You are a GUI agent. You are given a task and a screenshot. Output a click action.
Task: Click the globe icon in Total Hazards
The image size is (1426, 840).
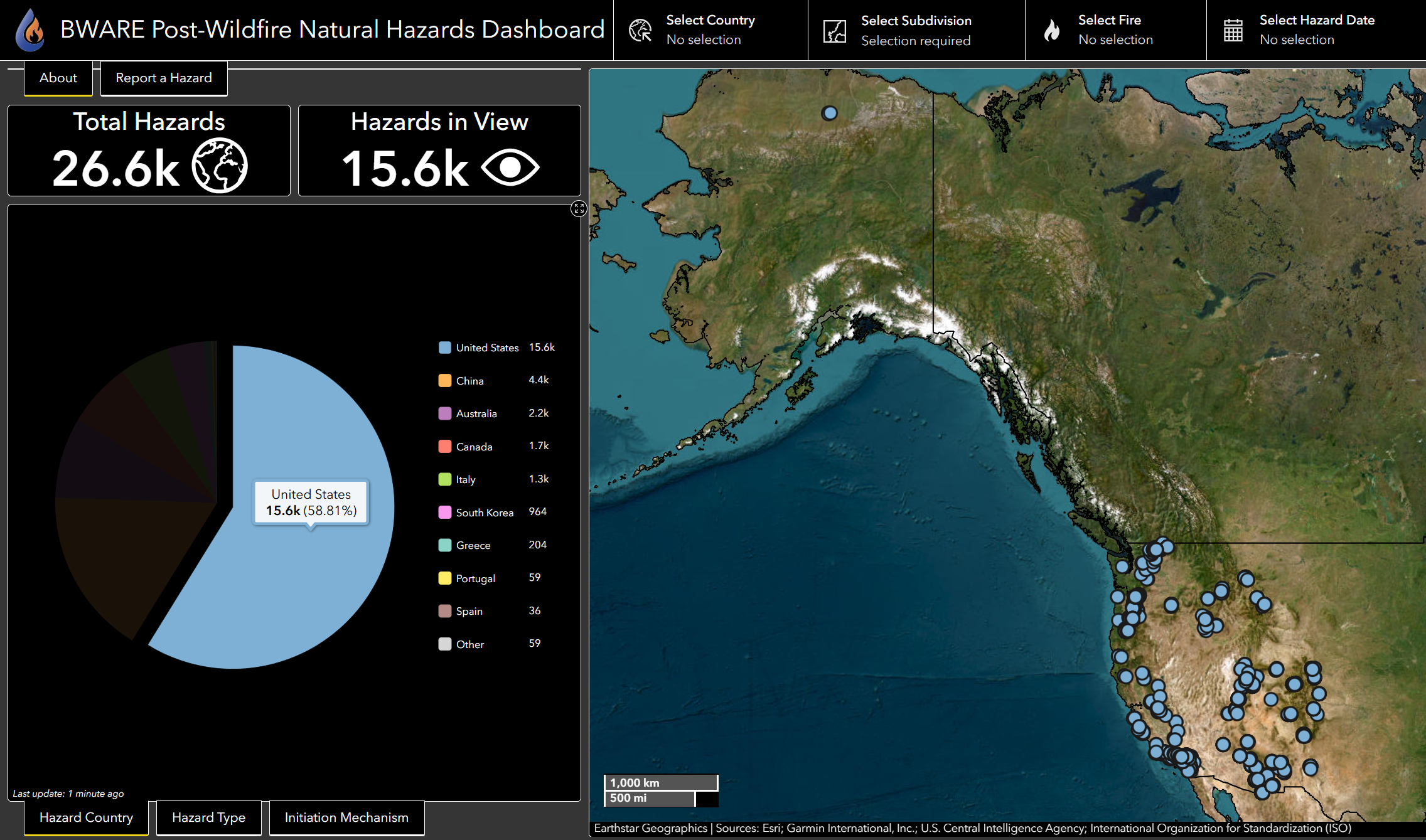pyautogui.click(x=220, y=166)
